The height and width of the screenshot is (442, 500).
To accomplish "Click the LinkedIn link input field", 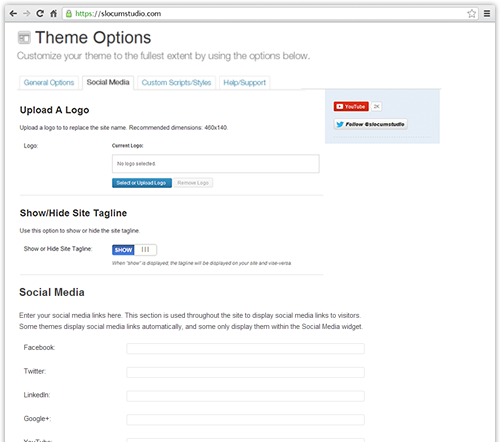I will [245, 396].
